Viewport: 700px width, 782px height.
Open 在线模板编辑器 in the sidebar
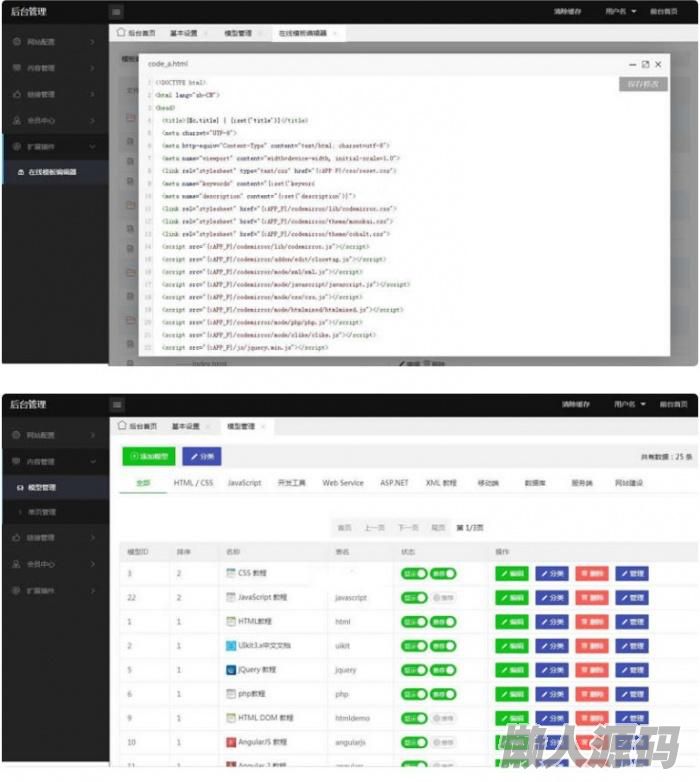pyautogui.click(x=52, y=172)
